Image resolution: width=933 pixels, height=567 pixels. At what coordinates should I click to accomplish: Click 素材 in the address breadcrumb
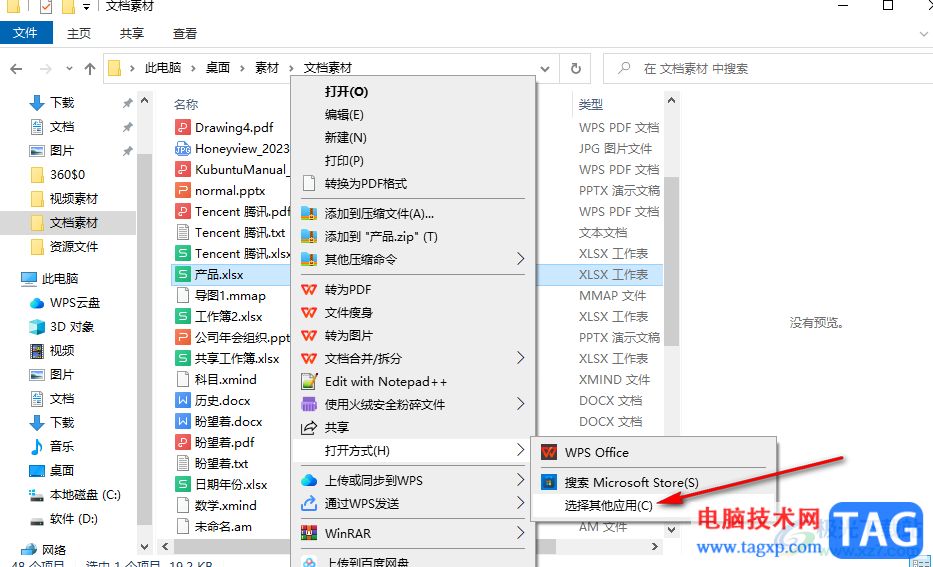267,68
